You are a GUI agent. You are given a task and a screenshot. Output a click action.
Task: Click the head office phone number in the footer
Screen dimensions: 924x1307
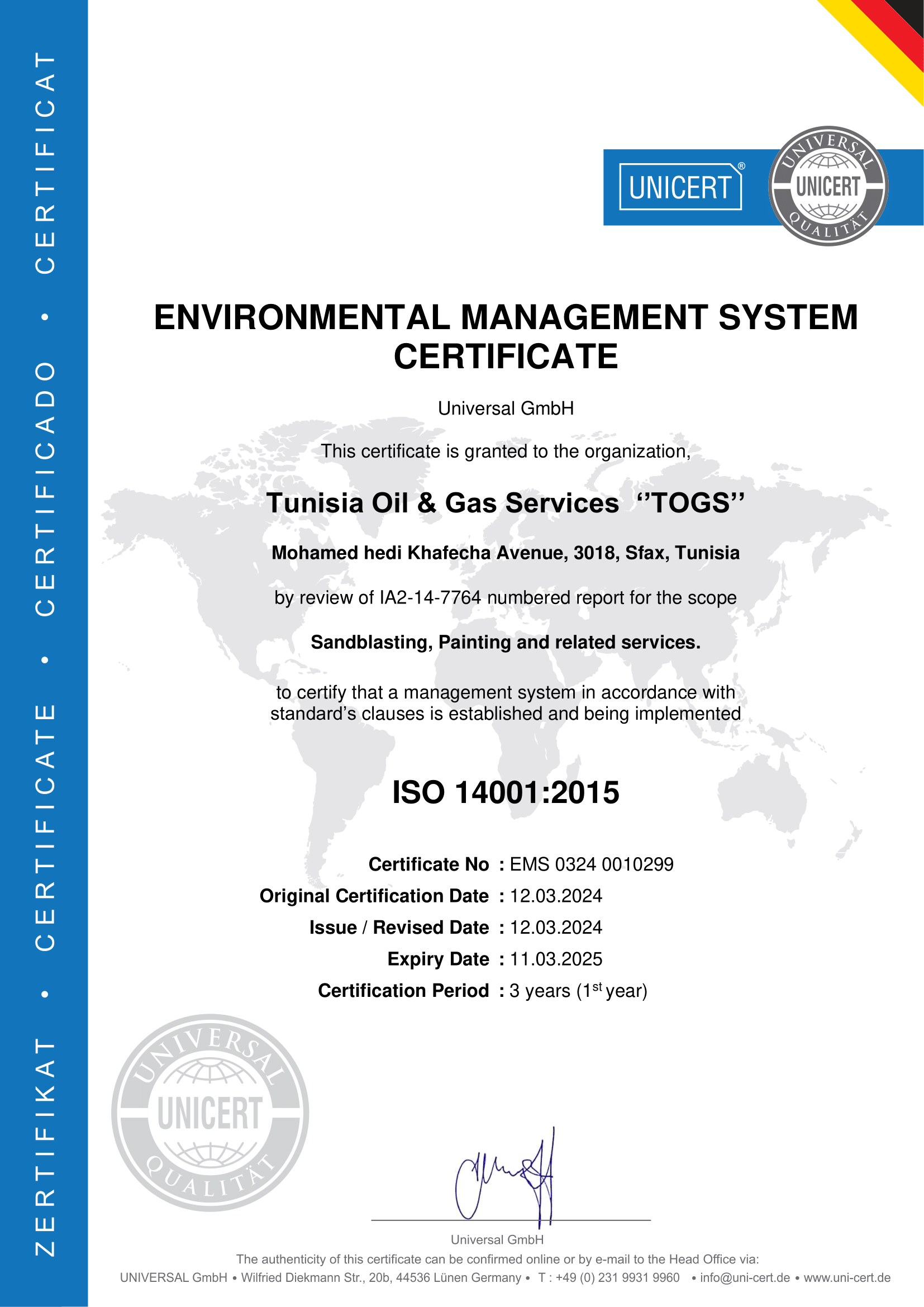click(609, 1277)
